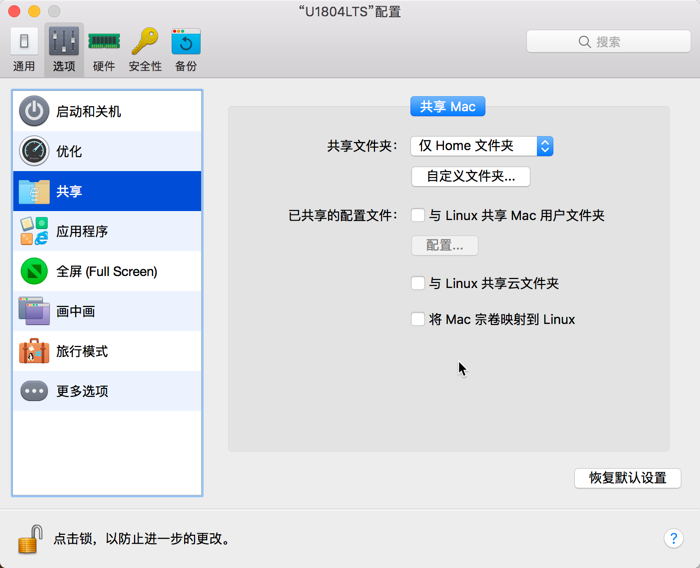
Task: Click the disabled 配置... button
Action: [445, 246]
